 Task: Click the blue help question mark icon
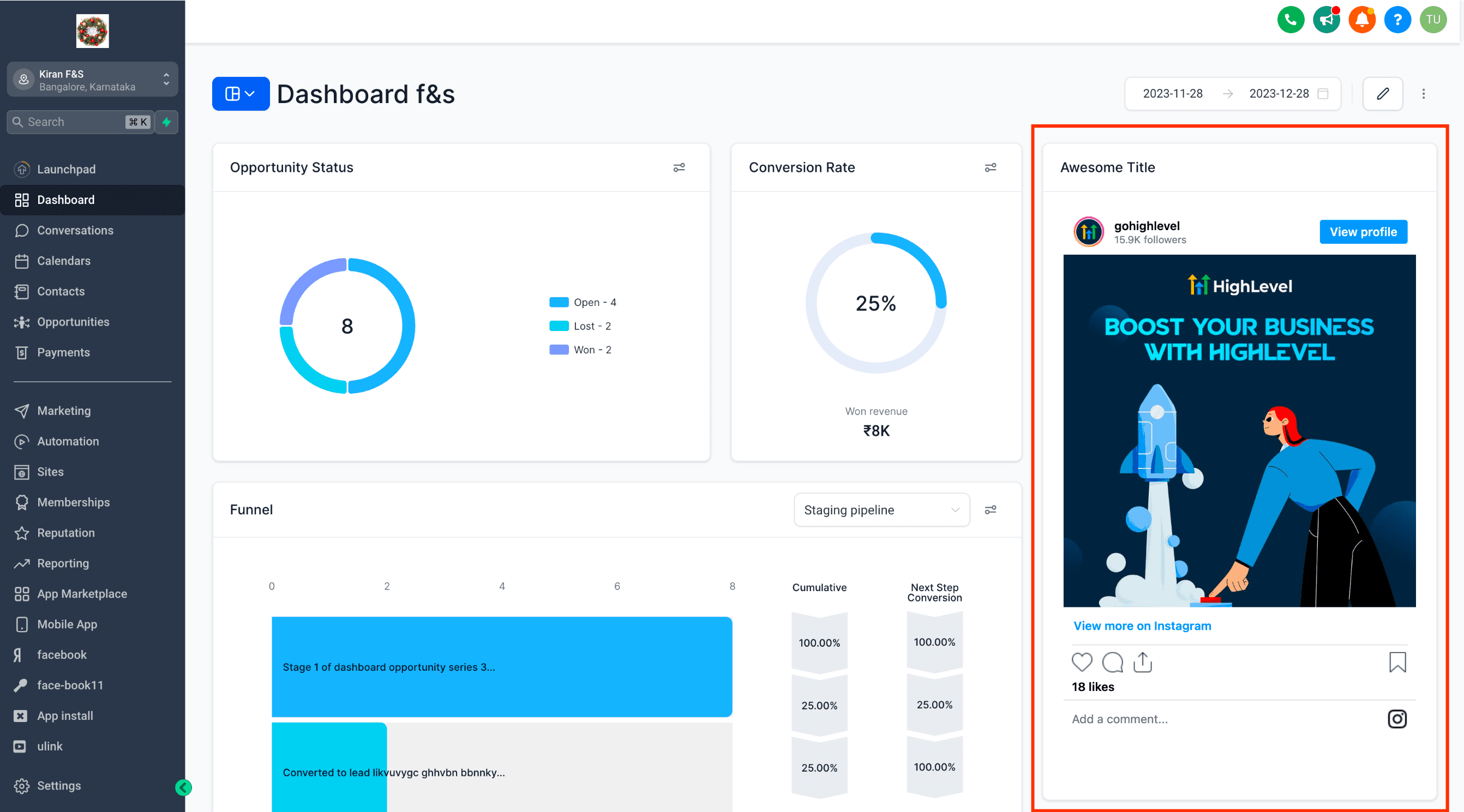pos(1397,21)
